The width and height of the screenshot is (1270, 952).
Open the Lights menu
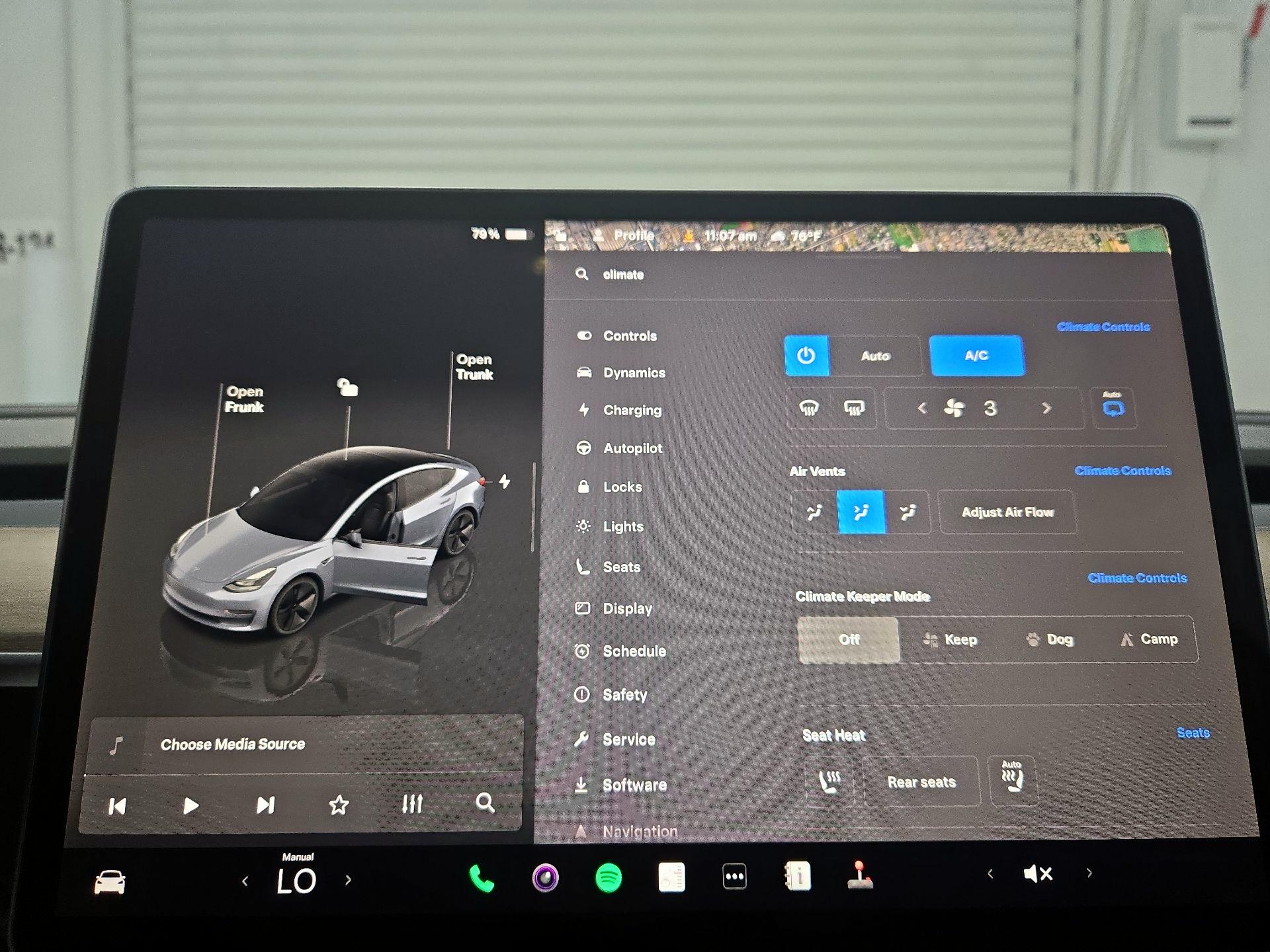point(610,527)
